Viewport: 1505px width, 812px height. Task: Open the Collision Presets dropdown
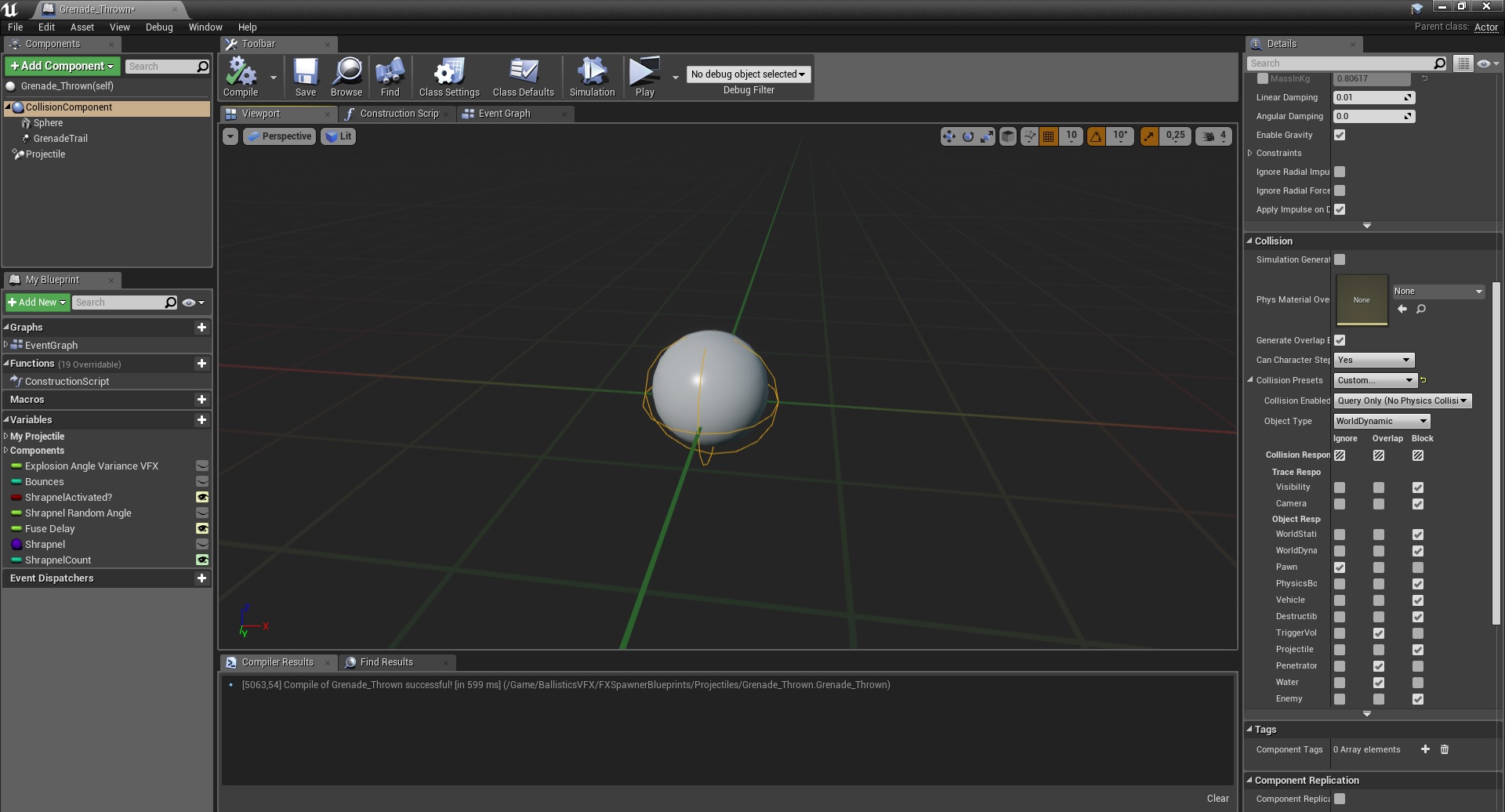1374,380
